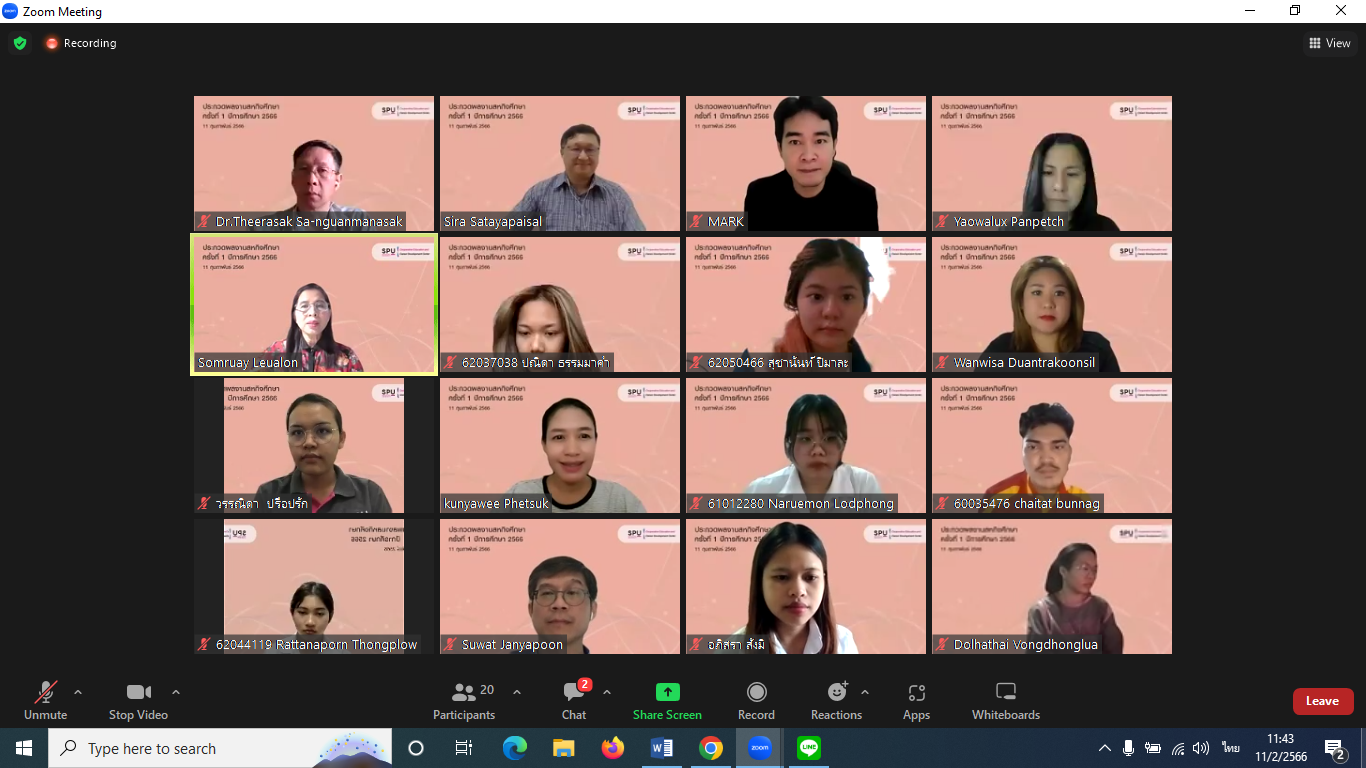Screen dimensions: 1366x768
Task: Open the Participants panel
Action: click(464, 700)
